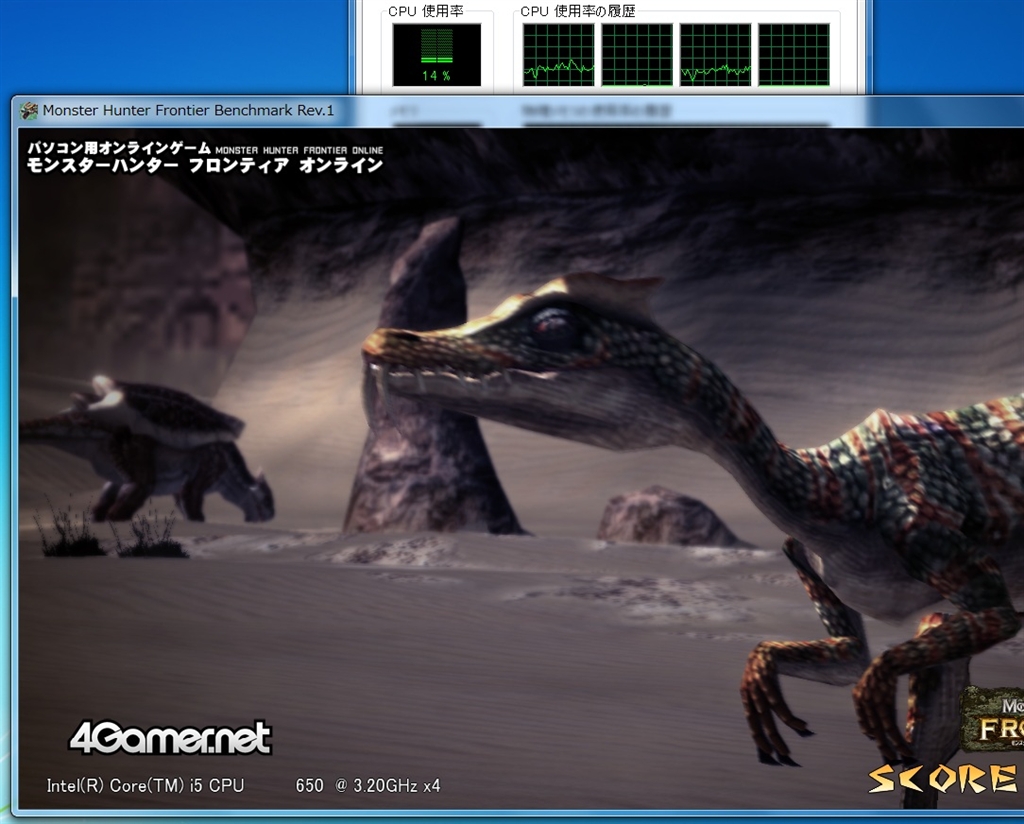Click the Monster Hunter Frontier Benchmark Rev.1 window title
This screenshot has height=824, width=1024.
(x=188, y=110)
